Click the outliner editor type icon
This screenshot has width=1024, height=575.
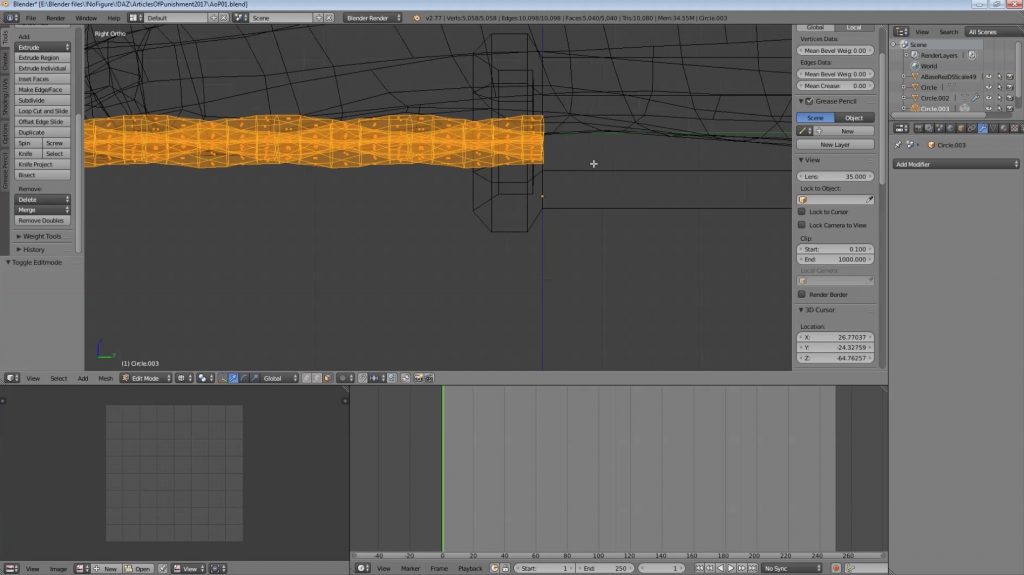coord(900,32)
